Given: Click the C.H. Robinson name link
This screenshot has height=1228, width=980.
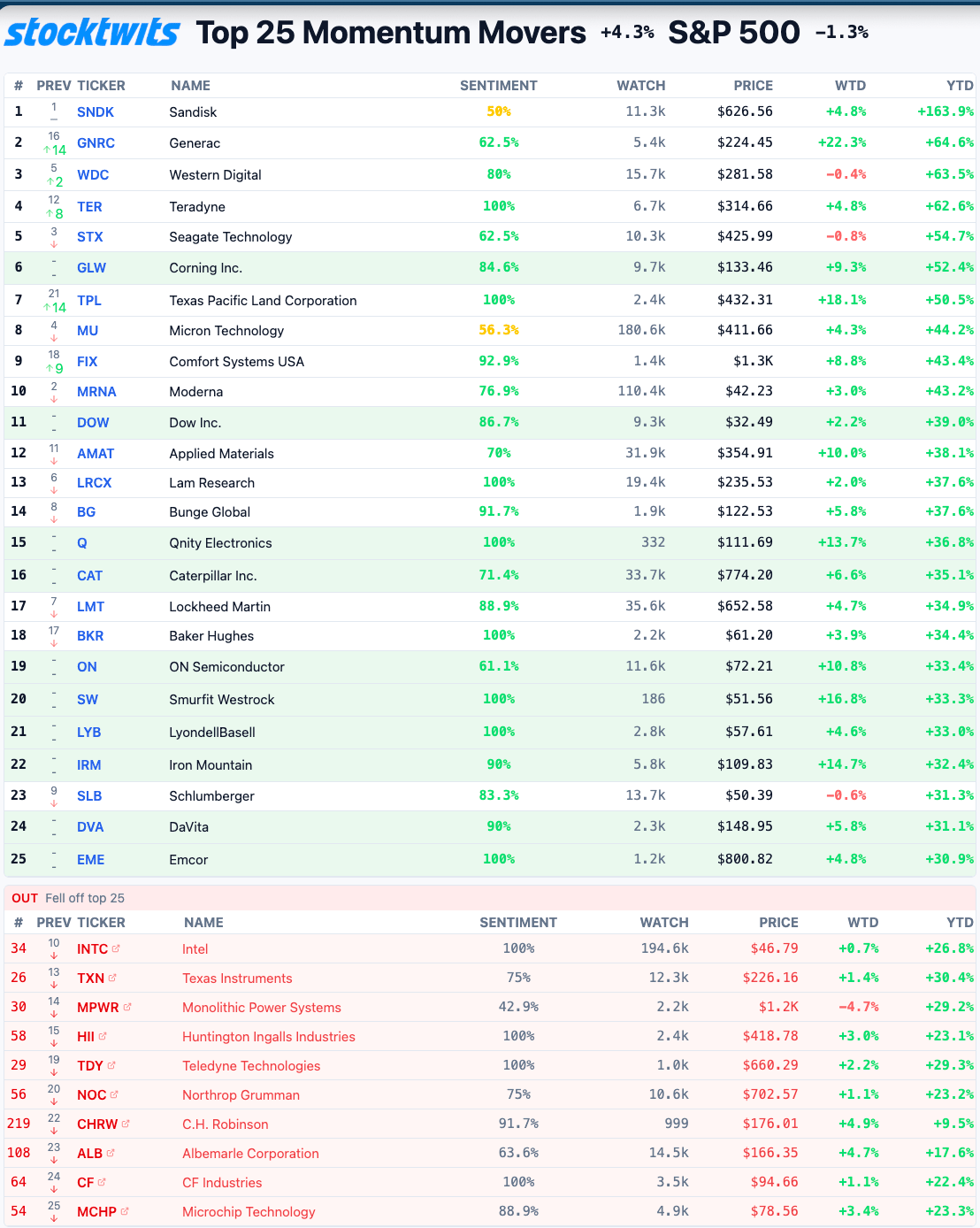Looking at the screenshot, I should click(x=226, y=1124).
